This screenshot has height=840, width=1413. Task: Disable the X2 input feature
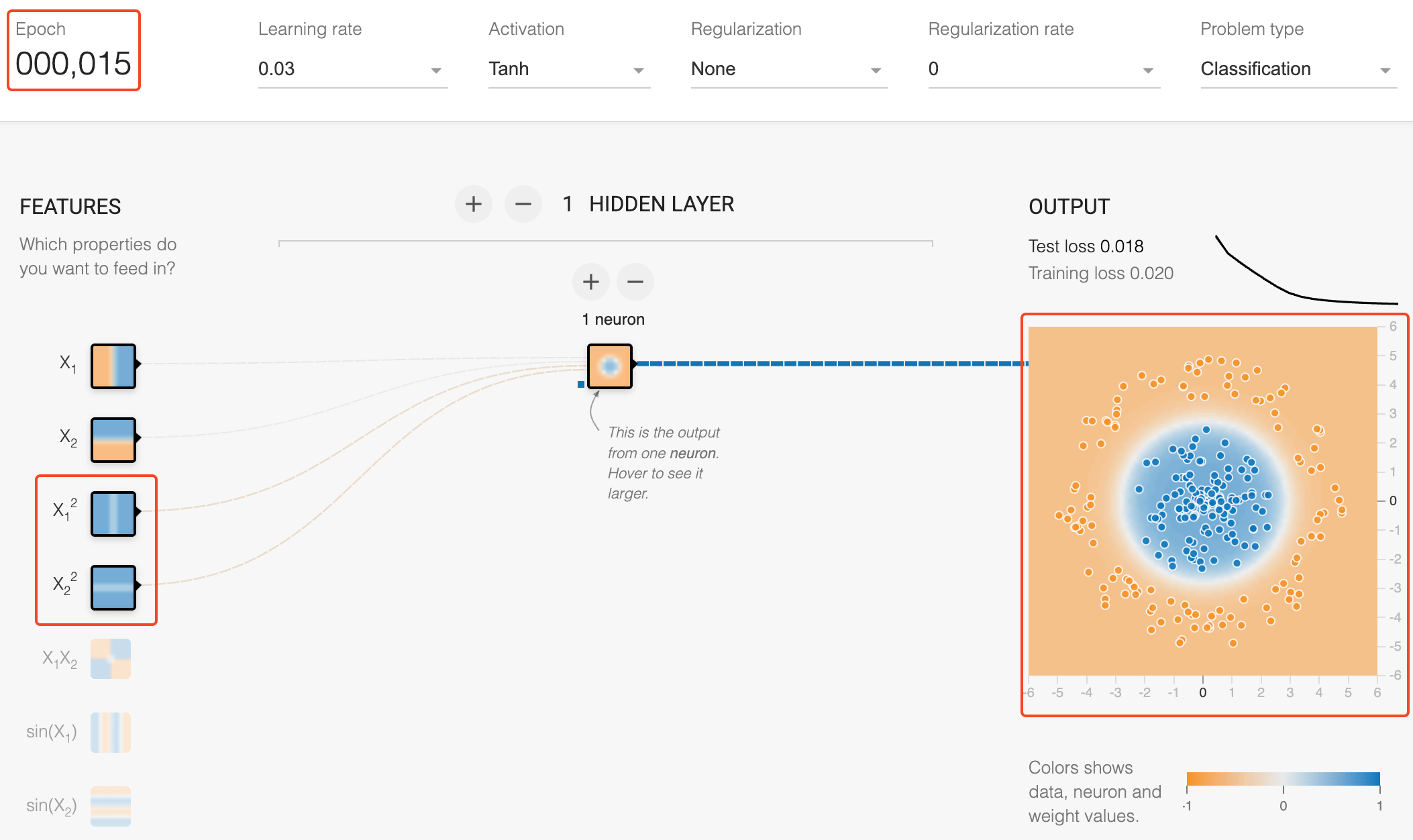(x=113, y=440)
